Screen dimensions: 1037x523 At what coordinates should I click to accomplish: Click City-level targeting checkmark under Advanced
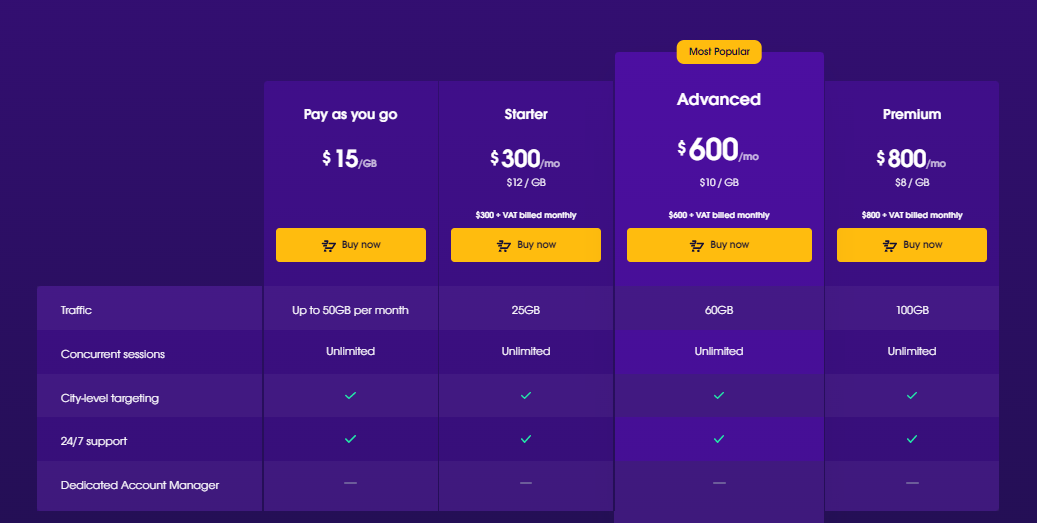pos(719,396)
